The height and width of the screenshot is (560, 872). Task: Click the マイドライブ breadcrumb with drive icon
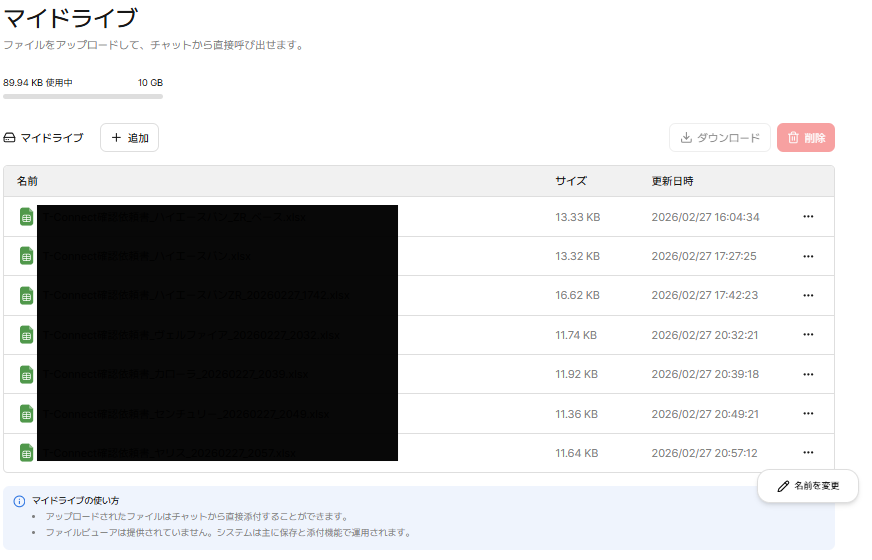(x=43, y=137)
